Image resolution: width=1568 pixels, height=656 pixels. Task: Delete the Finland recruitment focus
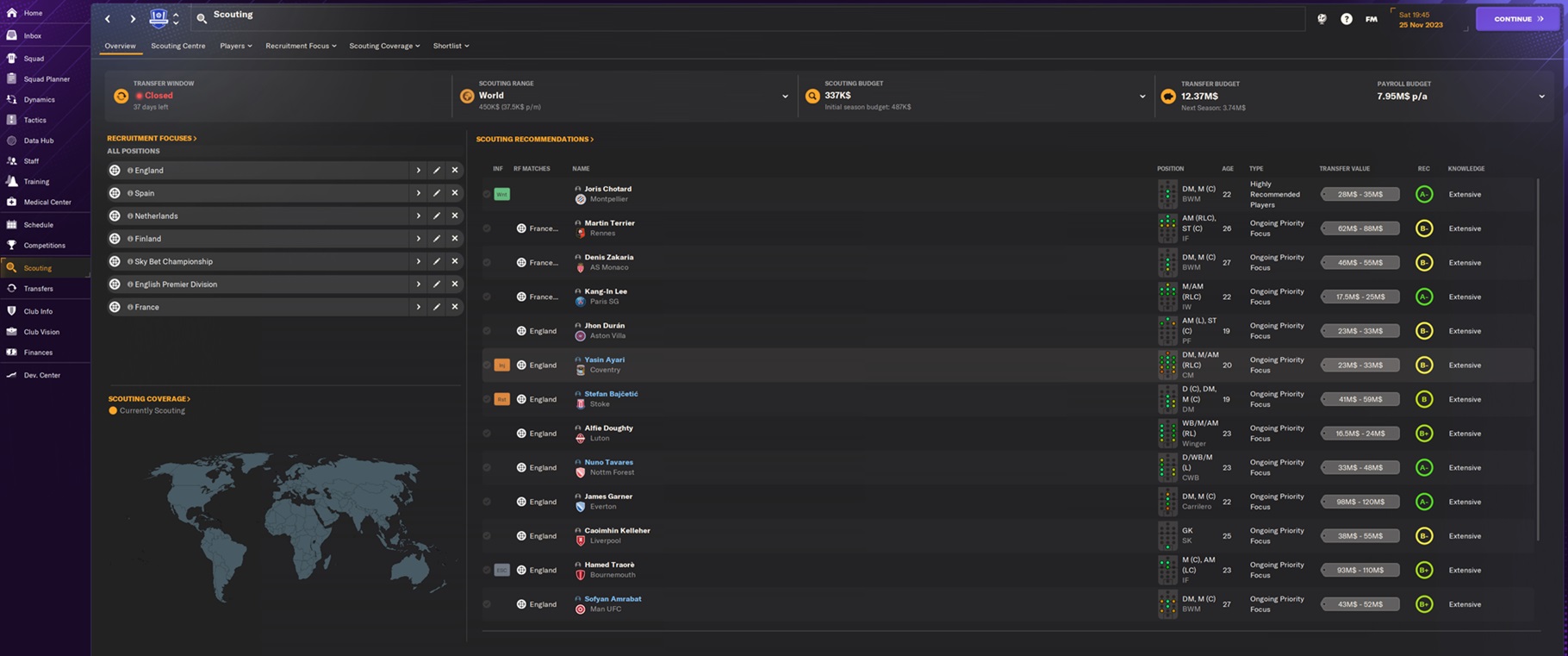click(455, 239)
